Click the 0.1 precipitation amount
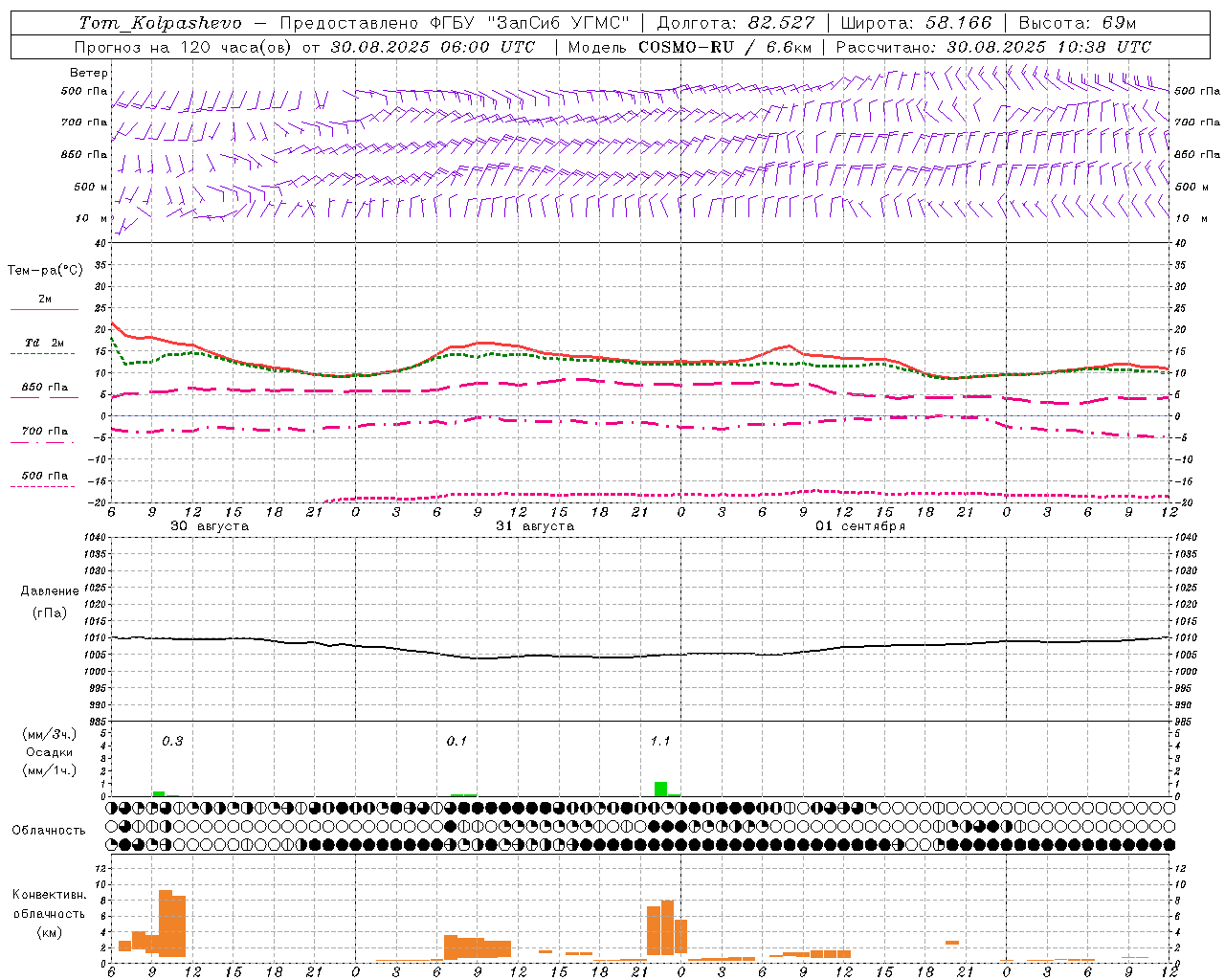 point(457,742)
